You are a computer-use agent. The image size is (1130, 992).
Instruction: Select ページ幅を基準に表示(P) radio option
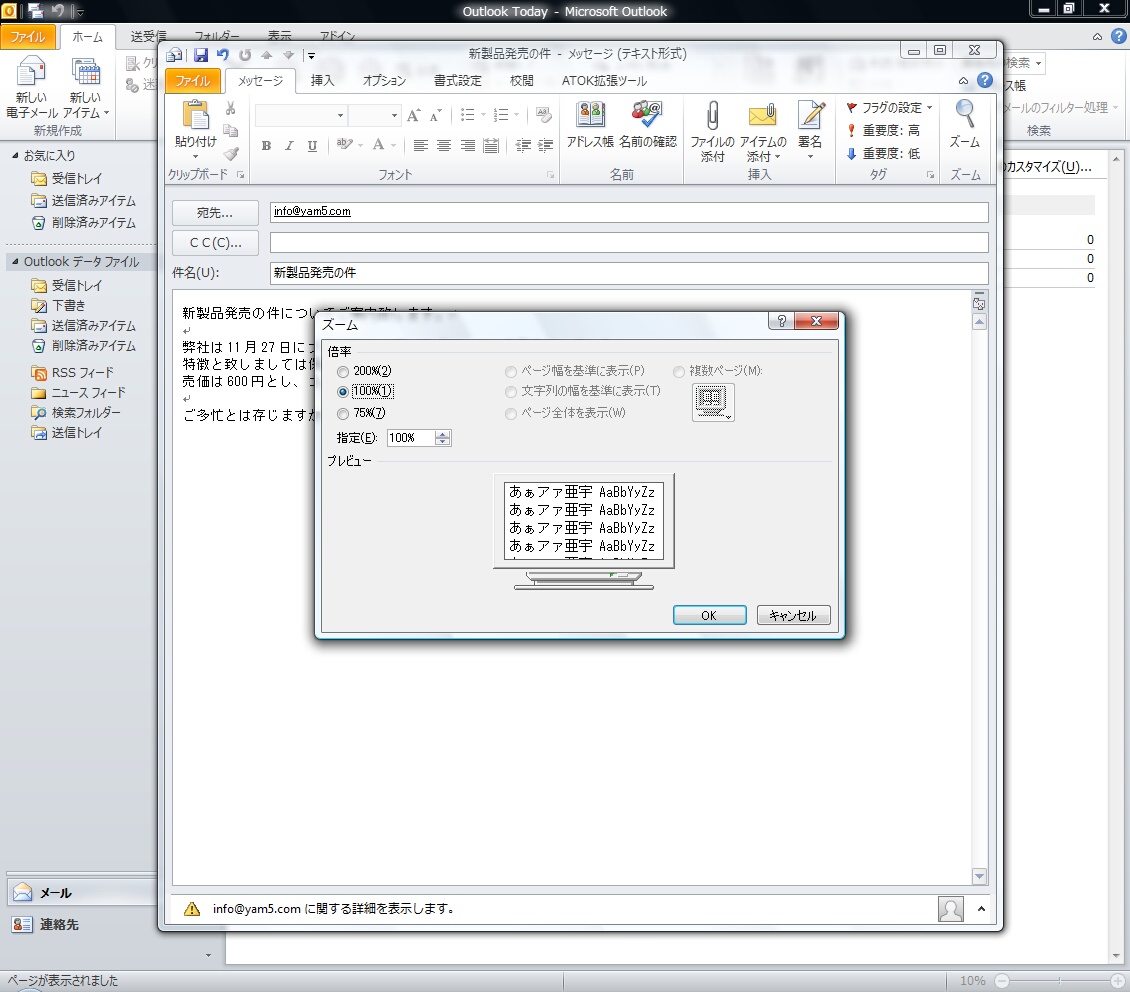point(511,372)
